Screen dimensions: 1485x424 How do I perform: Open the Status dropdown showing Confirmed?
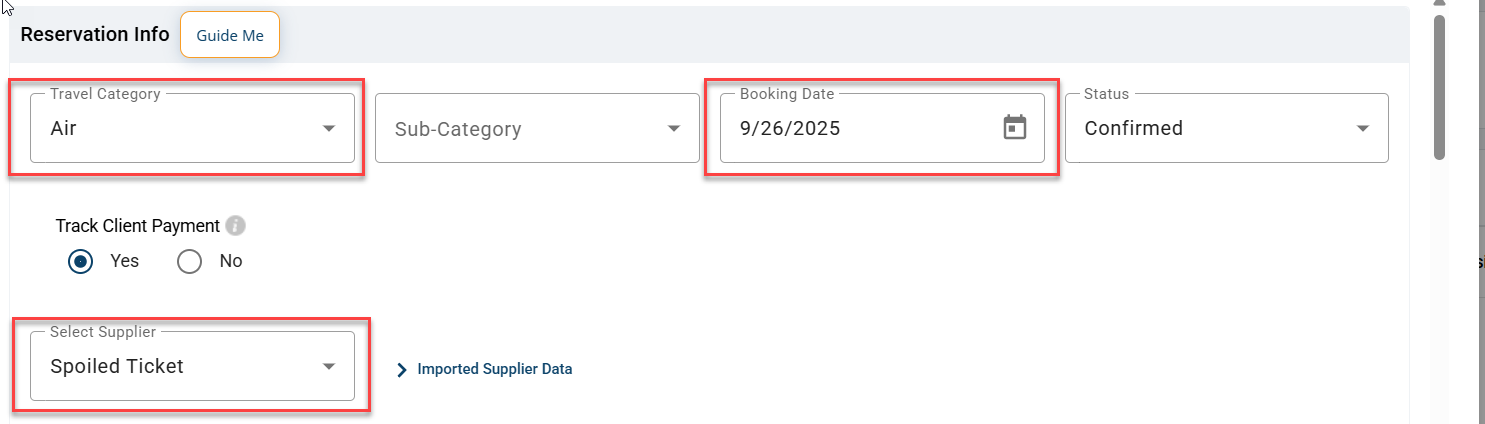point(1227,128)
